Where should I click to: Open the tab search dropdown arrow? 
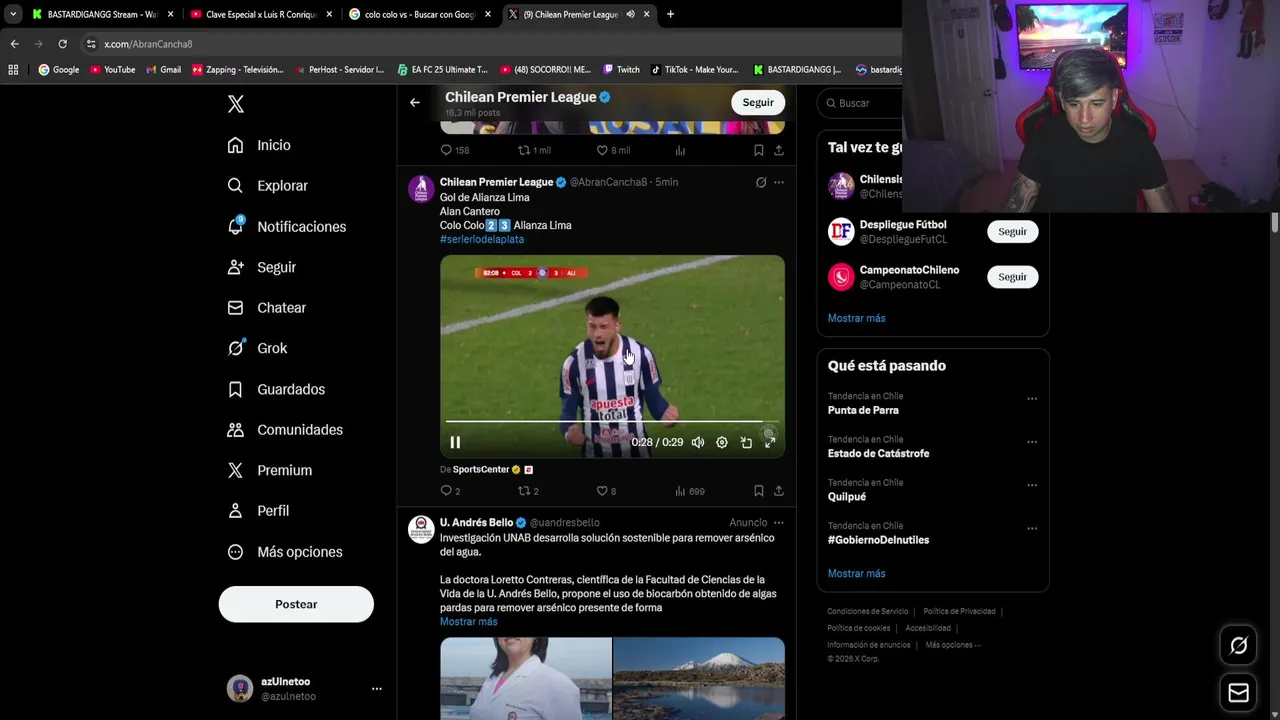click(x=13, y=14)
